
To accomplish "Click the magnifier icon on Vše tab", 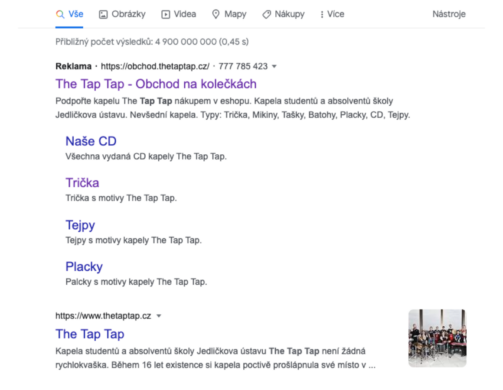I will point(60,14).
